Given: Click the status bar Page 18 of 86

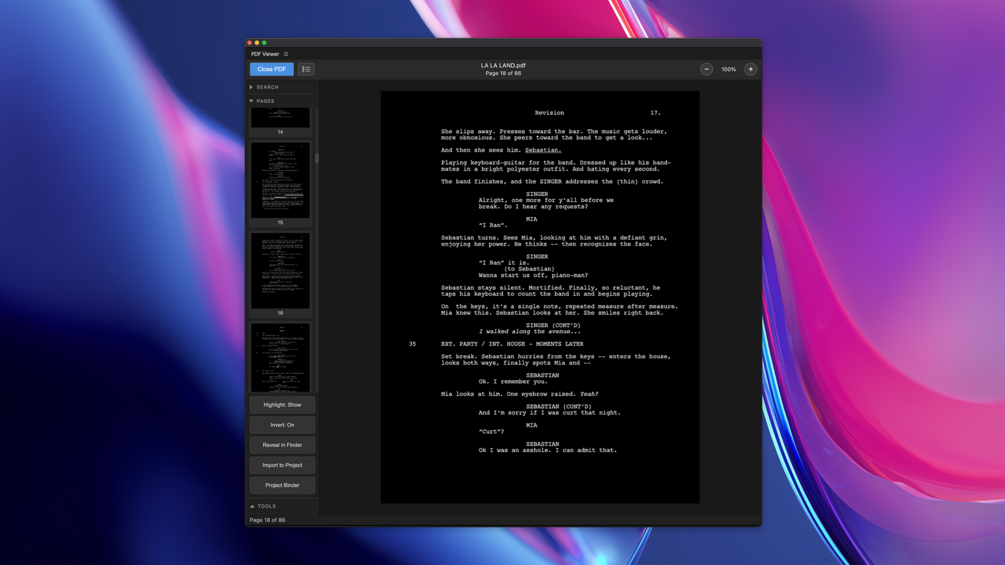Looking at the screenshot, I should click(x=267, y=520).
